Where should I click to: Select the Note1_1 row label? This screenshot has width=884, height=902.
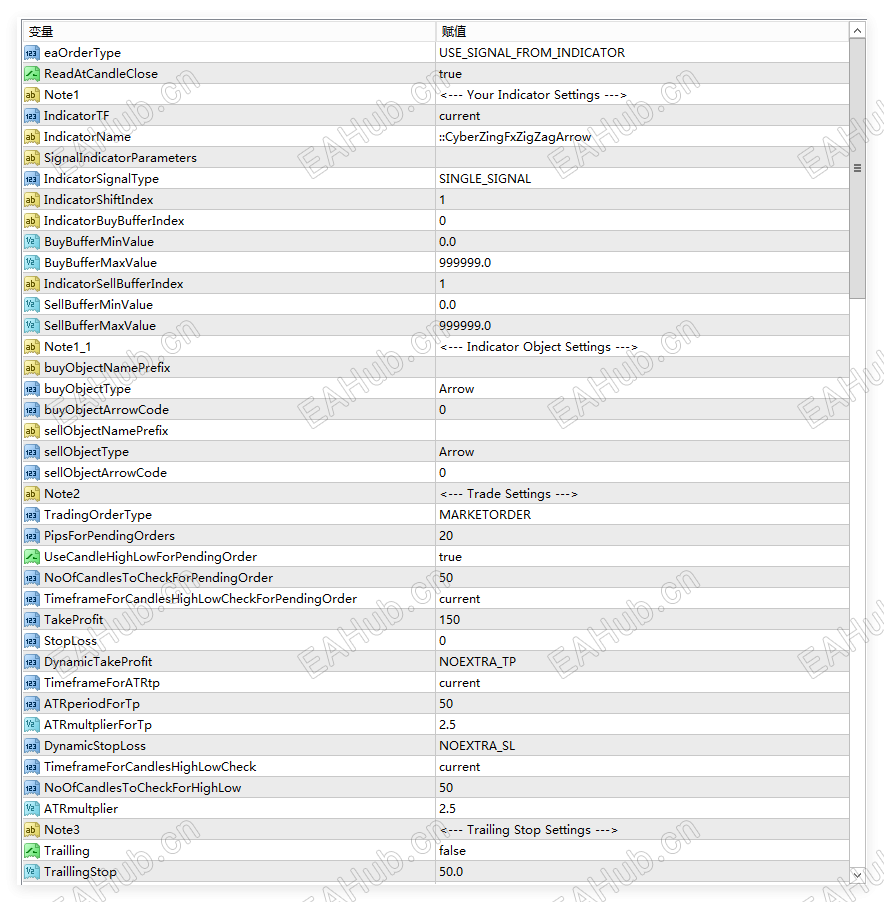67,347
